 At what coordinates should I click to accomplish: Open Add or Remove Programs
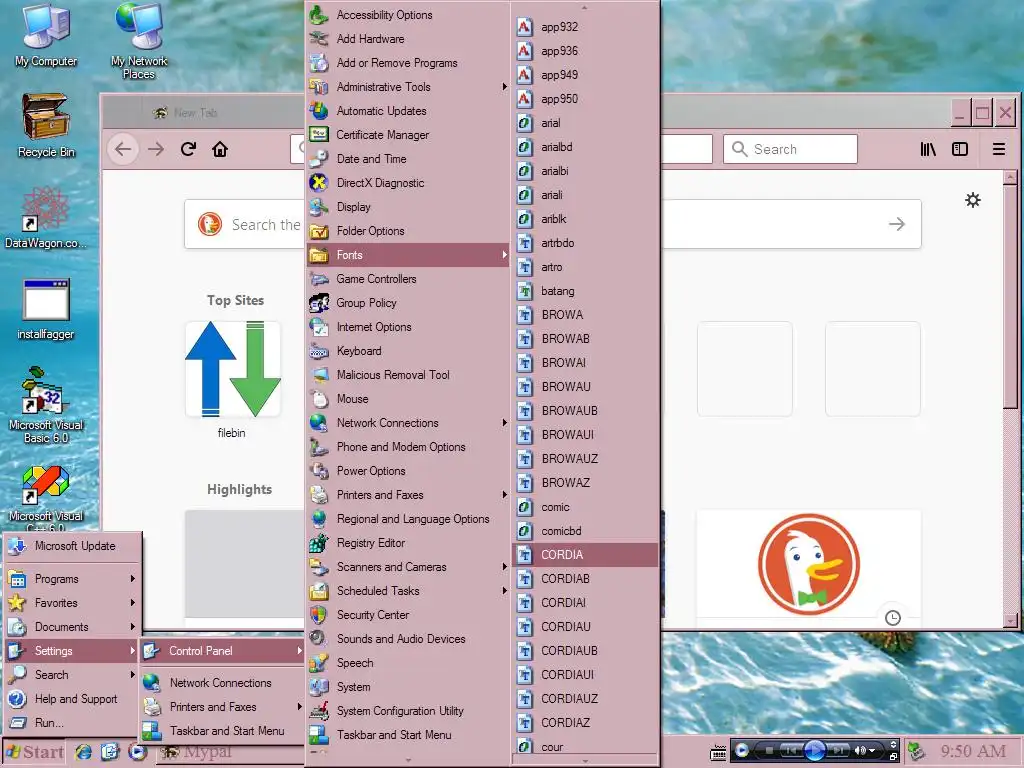tap(408, 63)
